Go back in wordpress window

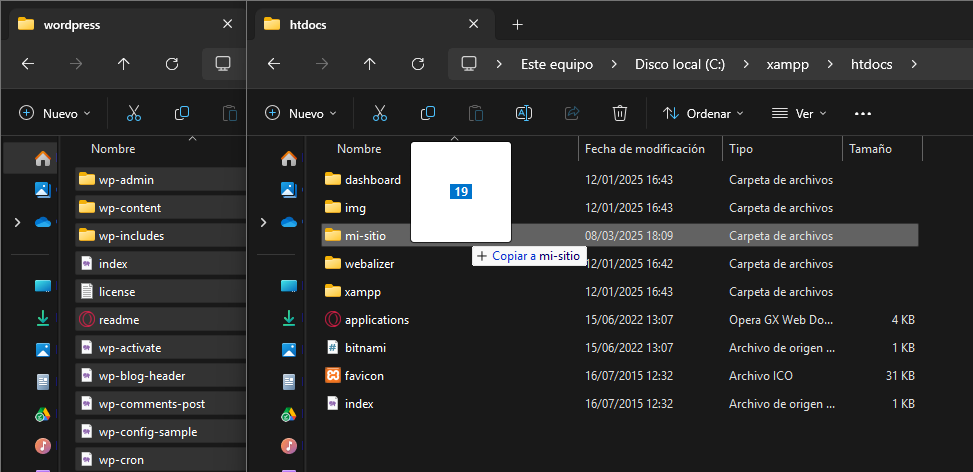pyautogui.click(x=28, y=64)
